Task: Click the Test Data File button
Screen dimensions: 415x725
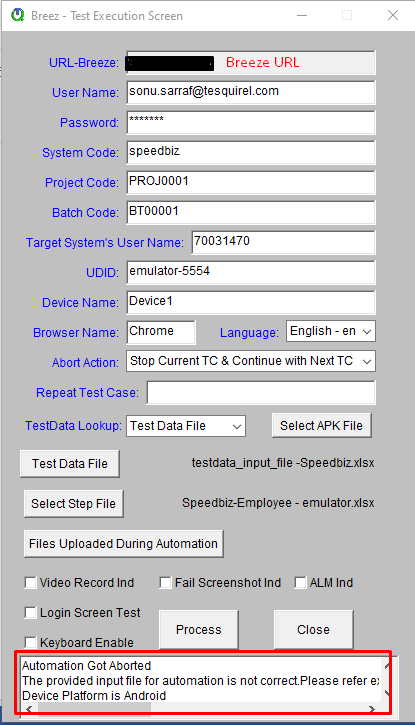Action: [x=70, y=464]
